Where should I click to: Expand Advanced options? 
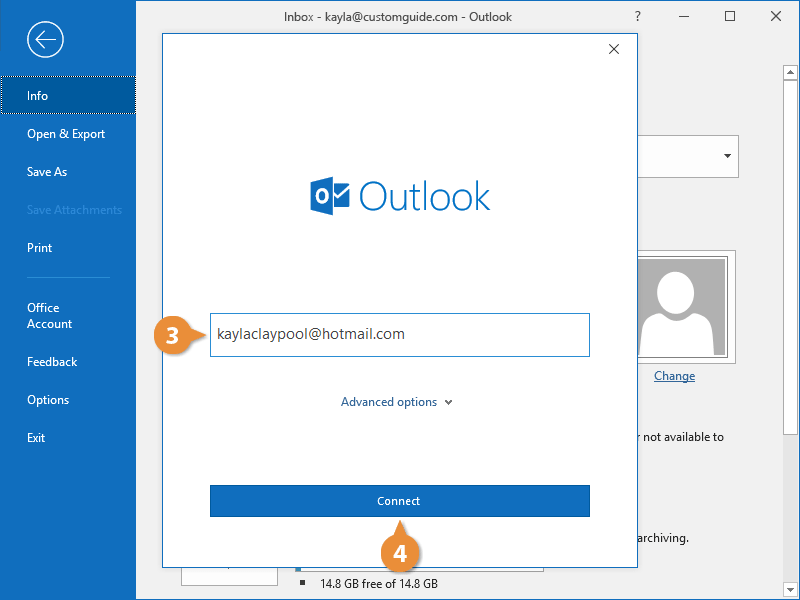point(396,402)
